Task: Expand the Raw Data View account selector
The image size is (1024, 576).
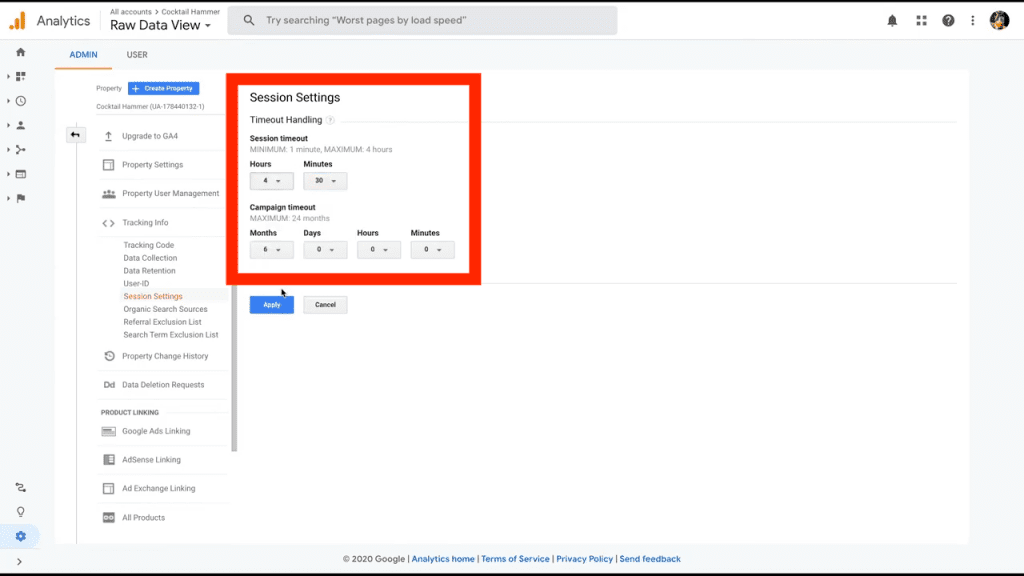Action: pos(162,25)
